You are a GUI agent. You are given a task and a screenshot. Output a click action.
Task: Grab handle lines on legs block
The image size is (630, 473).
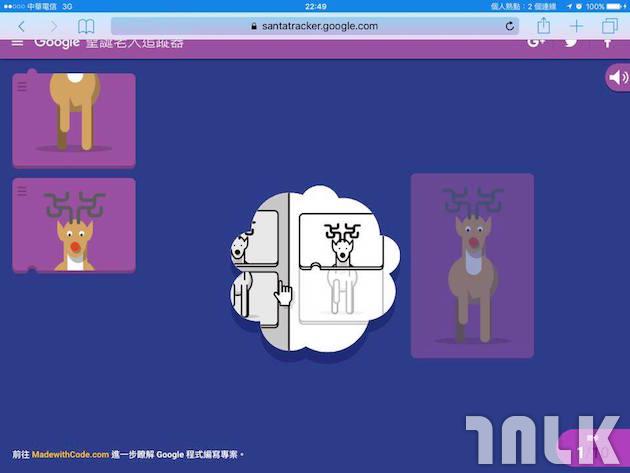pyautogui.click(x=22, y=86)
